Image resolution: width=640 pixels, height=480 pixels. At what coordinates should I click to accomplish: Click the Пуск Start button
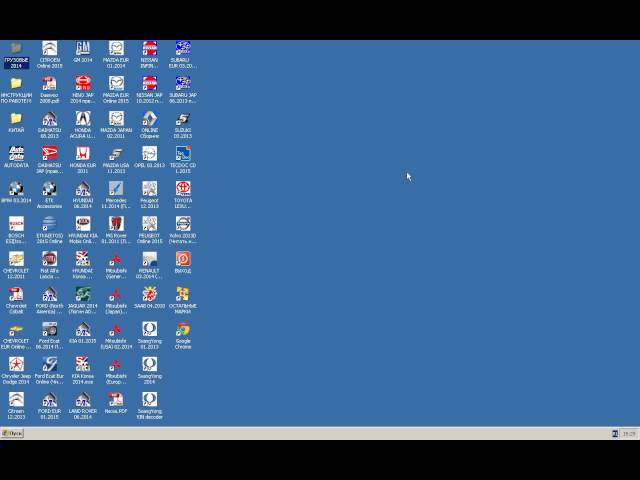tap(12, 433)
